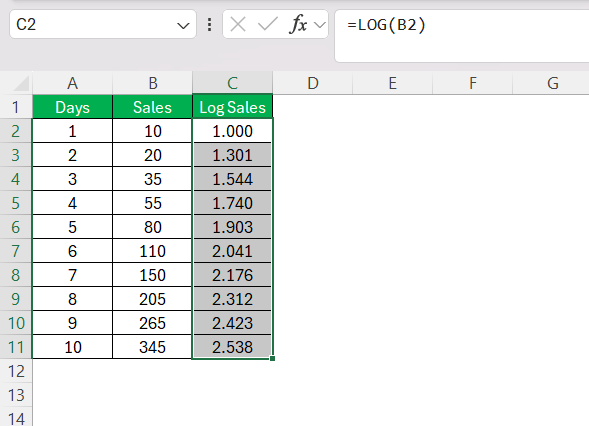The image size is (589, 426).
Task: Select the cell with value 2.423
Action: coord(233,323)
